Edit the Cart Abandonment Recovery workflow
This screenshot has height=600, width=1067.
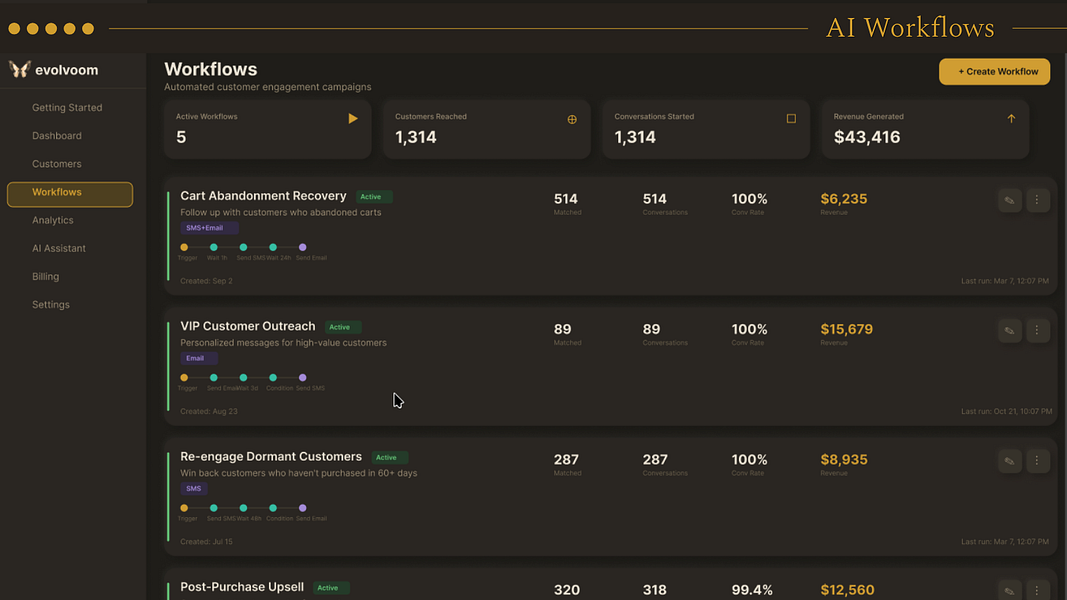pyautogui.click(x=1010, y=200)
